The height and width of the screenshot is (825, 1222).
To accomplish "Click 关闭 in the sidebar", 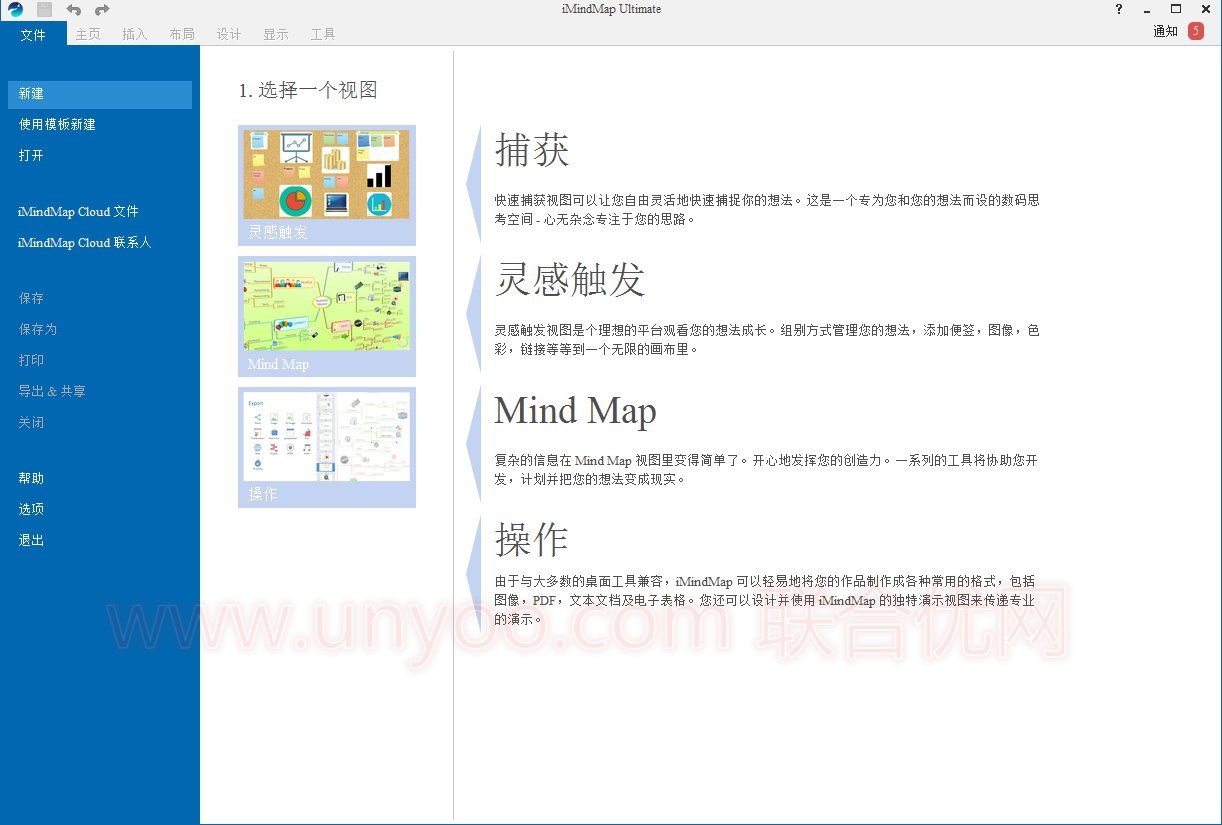I will pos(31,423).
